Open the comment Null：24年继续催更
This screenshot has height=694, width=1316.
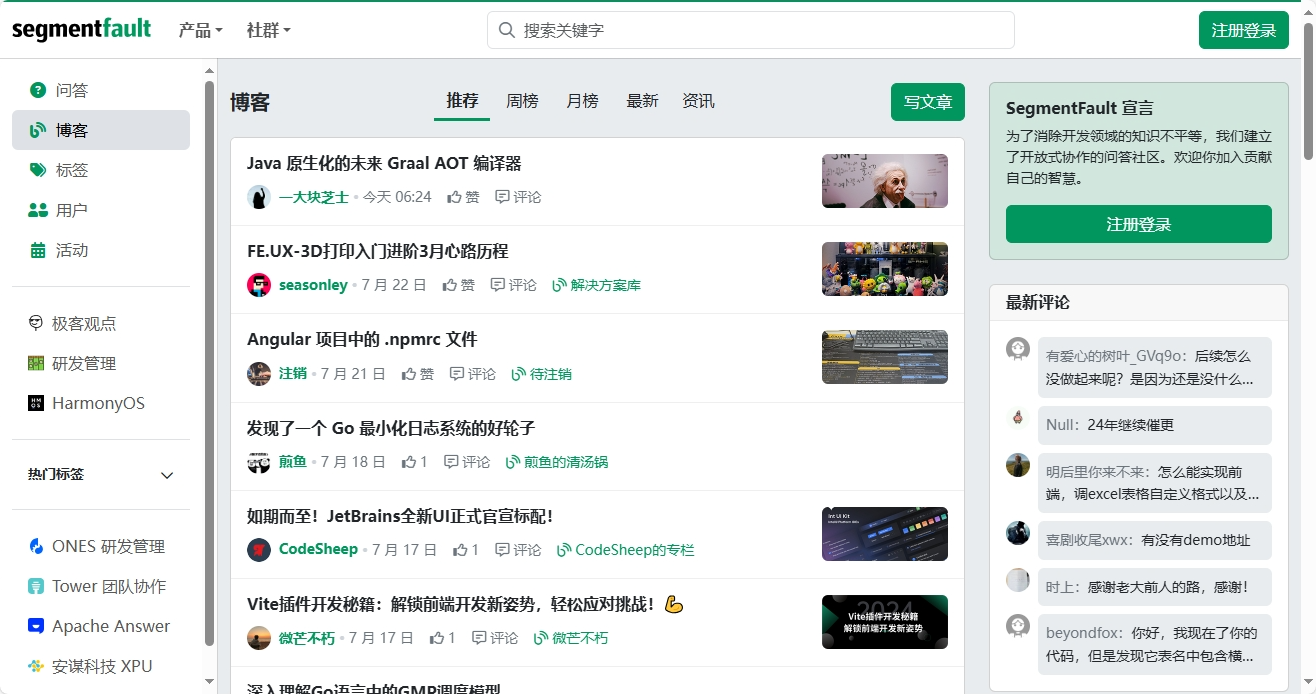(x=1155, y=425)
